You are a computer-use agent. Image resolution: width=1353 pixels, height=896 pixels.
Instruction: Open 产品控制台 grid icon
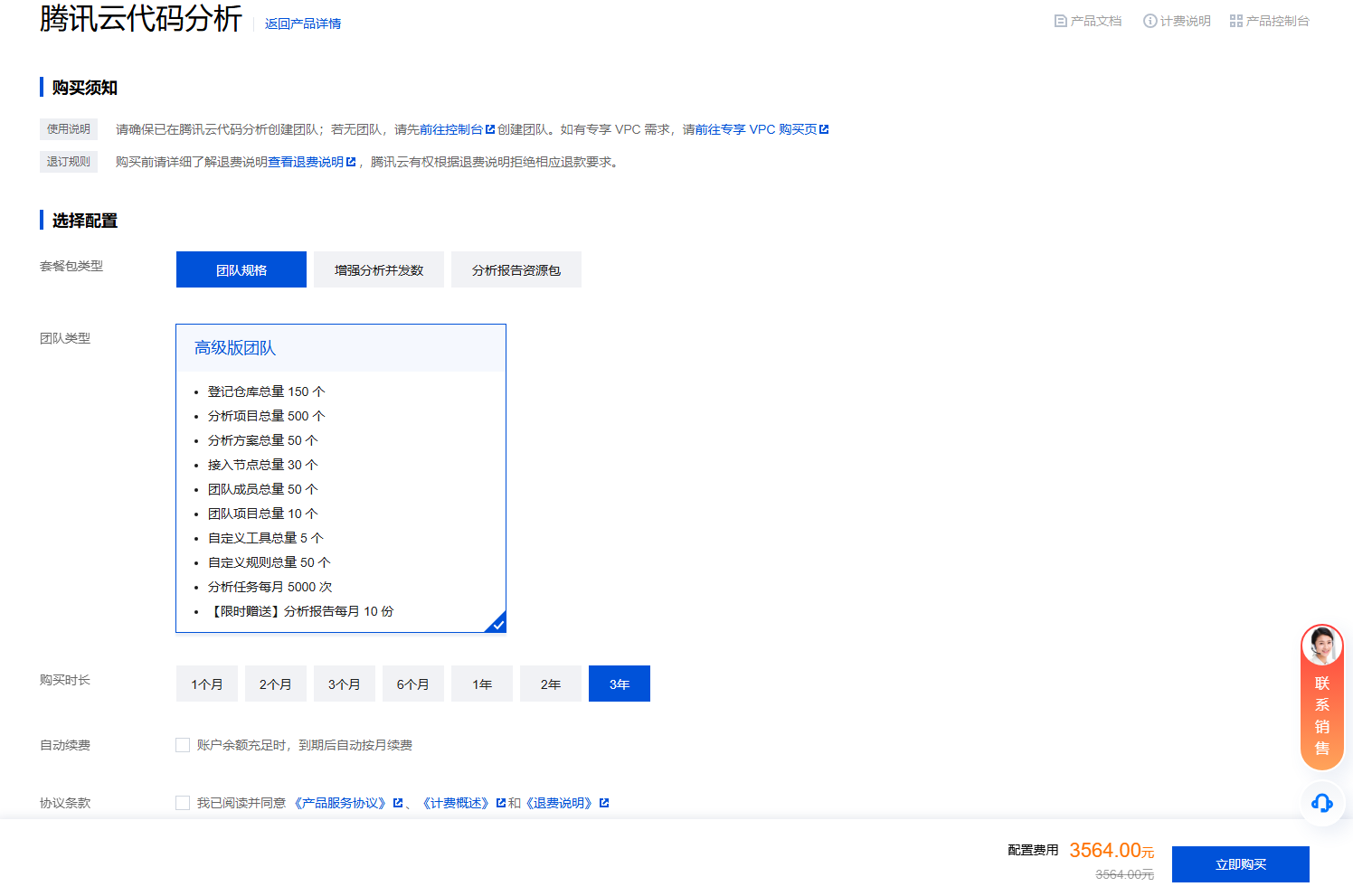click(1235, 21)
